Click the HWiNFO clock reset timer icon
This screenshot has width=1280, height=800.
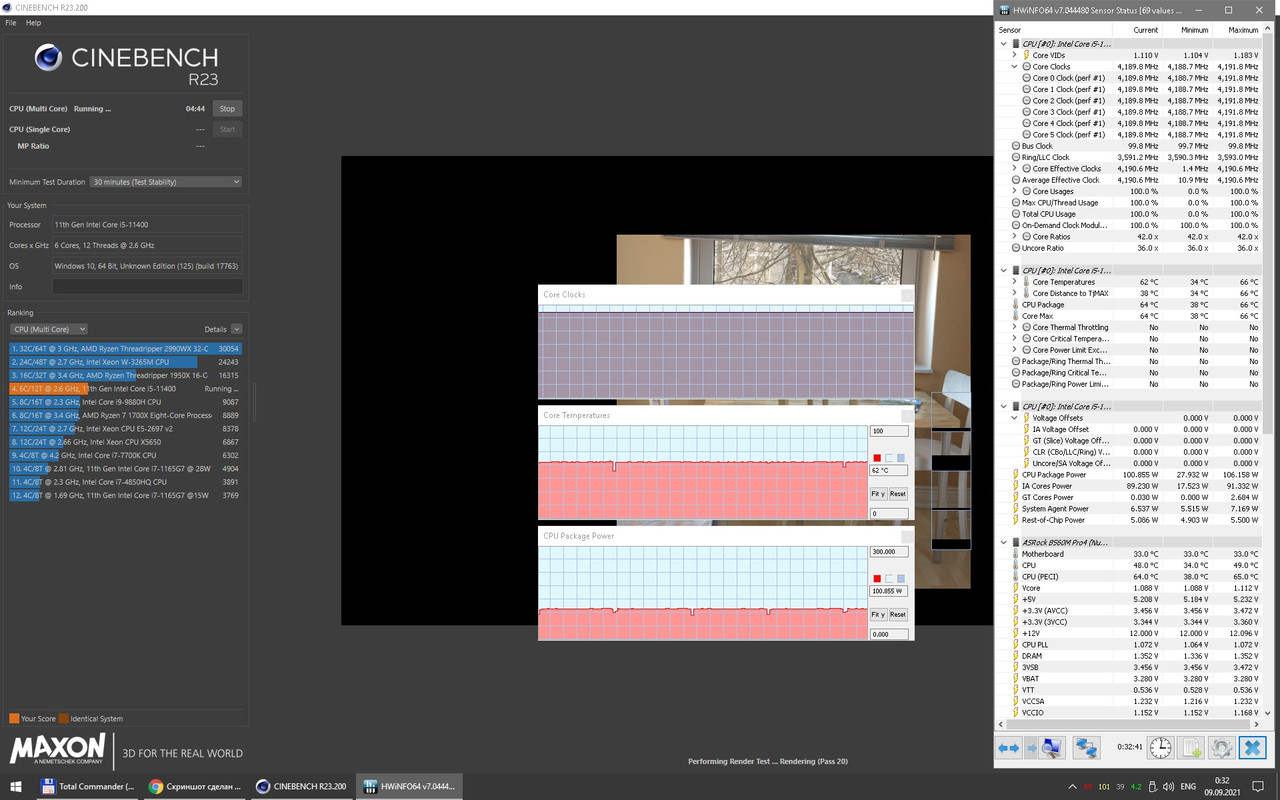[x=1159, y=747]
